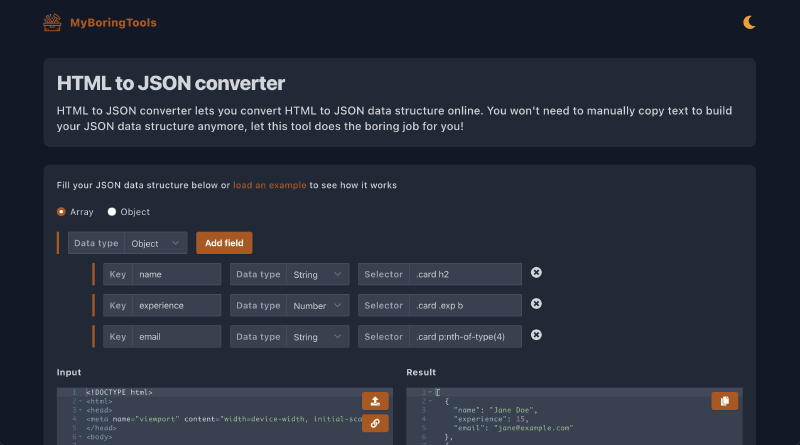Select the Array radio button

(61, 212)
